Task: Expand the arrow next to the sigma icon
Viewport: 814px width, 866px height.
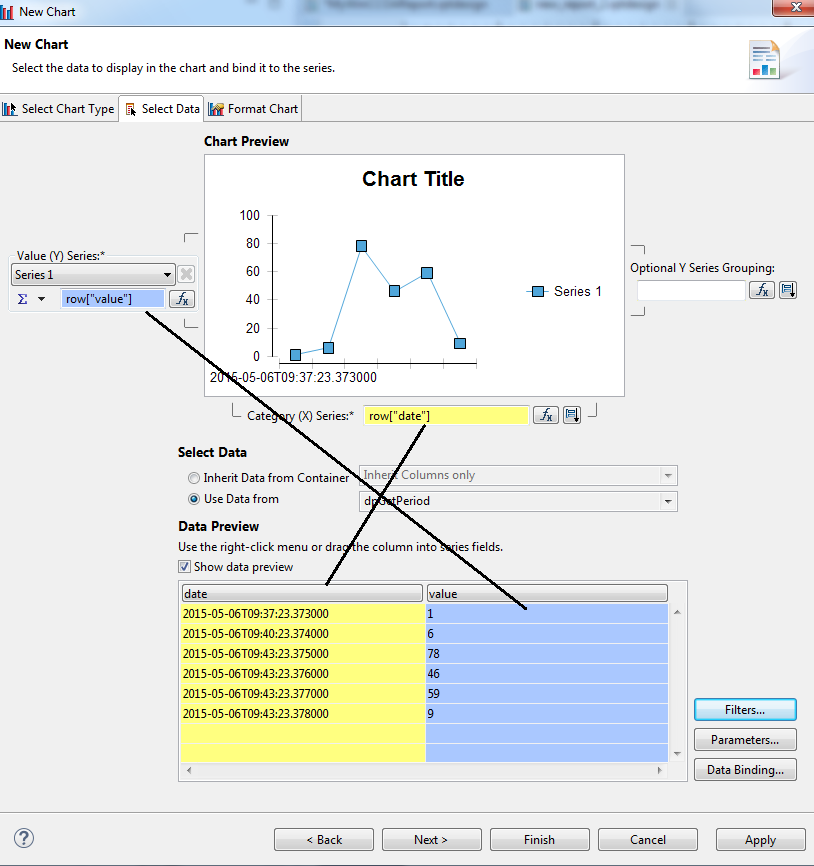Action: [42, 299]
